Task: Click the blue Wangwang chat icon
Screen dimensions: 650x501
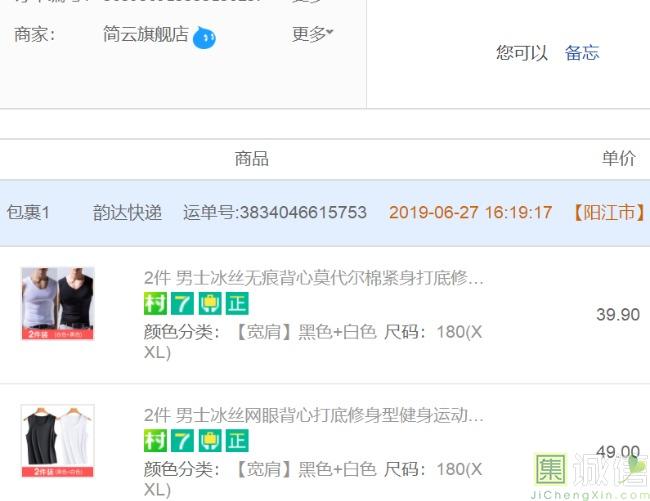Action: pos(204,37)
